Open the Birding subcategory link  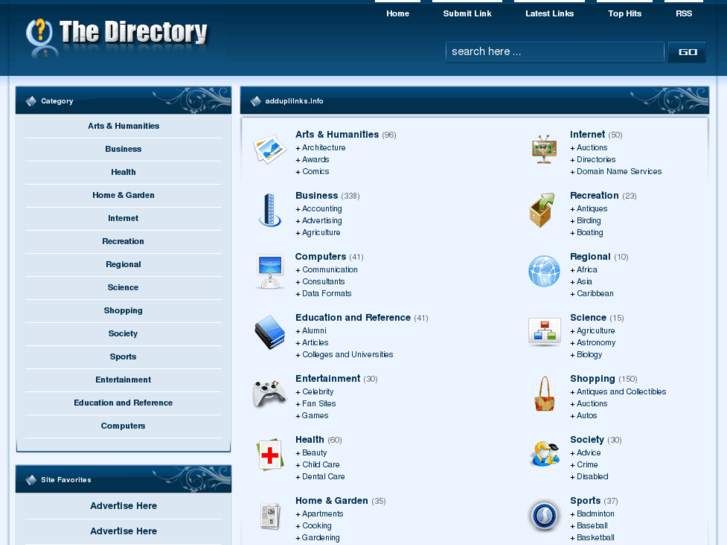589,221
